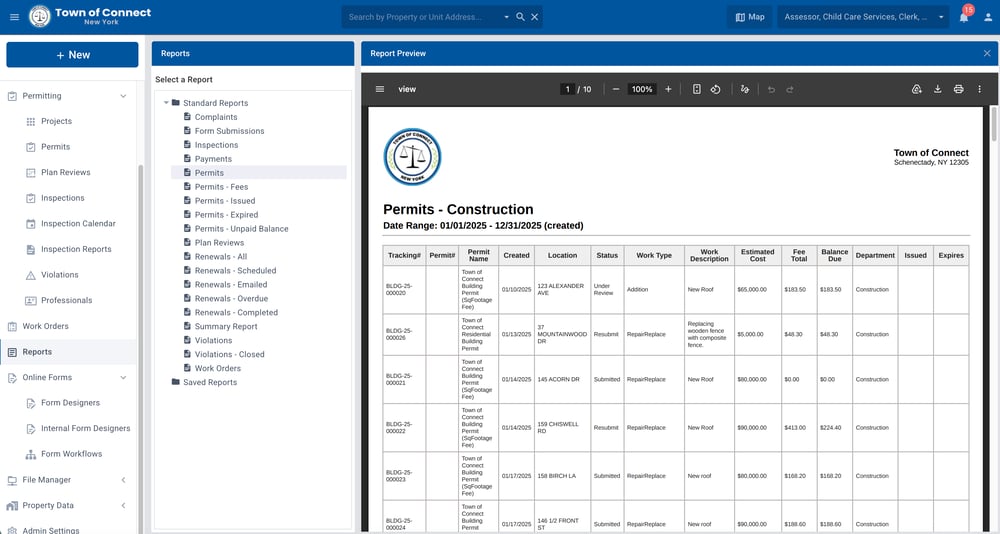The height and width of the screenshot is (534, 1000).
Task: Toggle the PDF viewer sidebar menu icon
Action: coord(380,89)
